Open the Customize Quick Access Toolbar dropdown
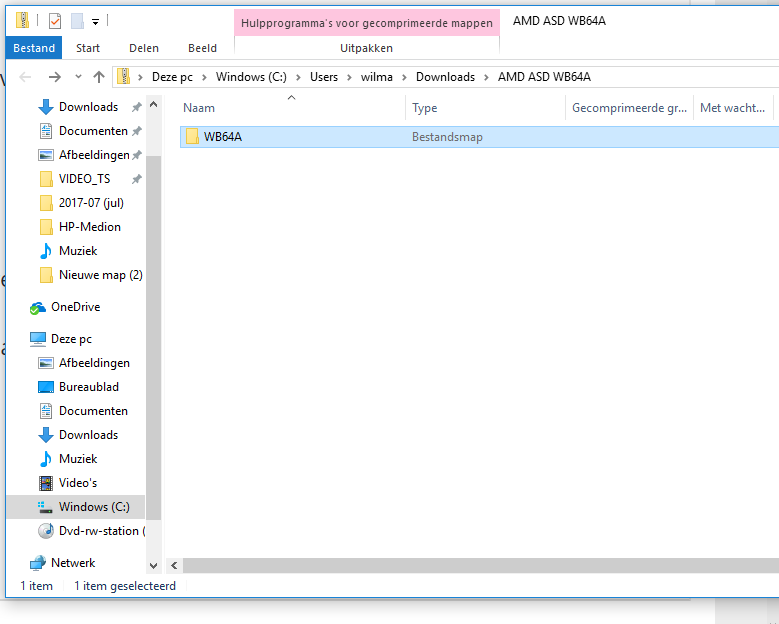This screenshot has width=779, height=624. (95, 21)
